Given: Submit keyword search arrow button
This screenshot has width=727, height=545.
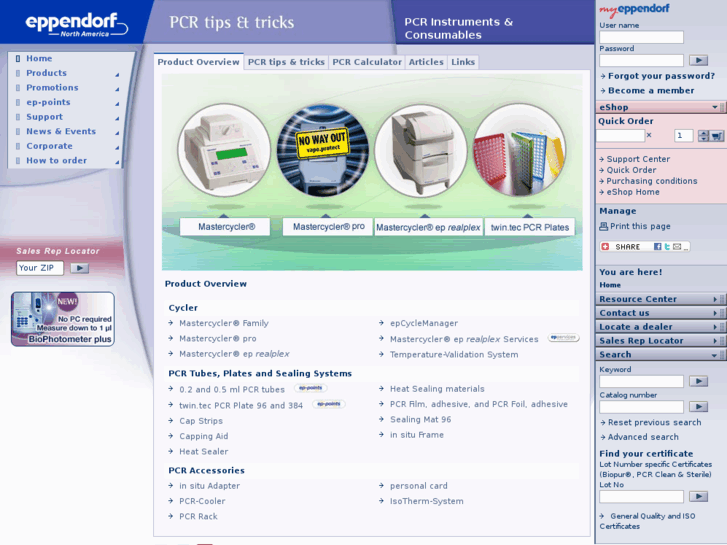Looking at the screenshot, I should point(698,381).
